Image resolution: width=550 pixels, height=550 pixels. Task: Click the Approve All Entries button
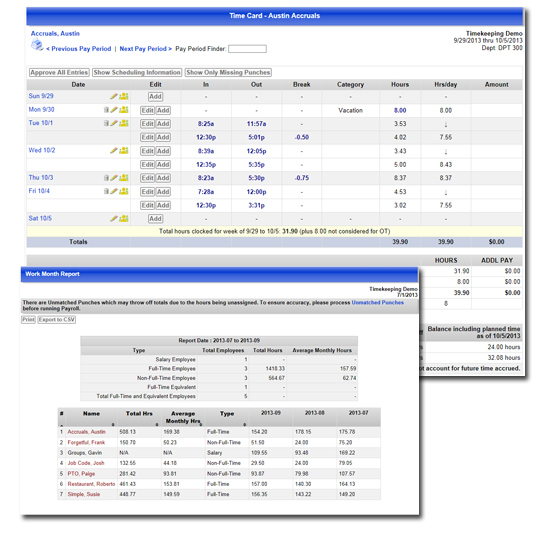pyautogui.click(x=59, y=73)
